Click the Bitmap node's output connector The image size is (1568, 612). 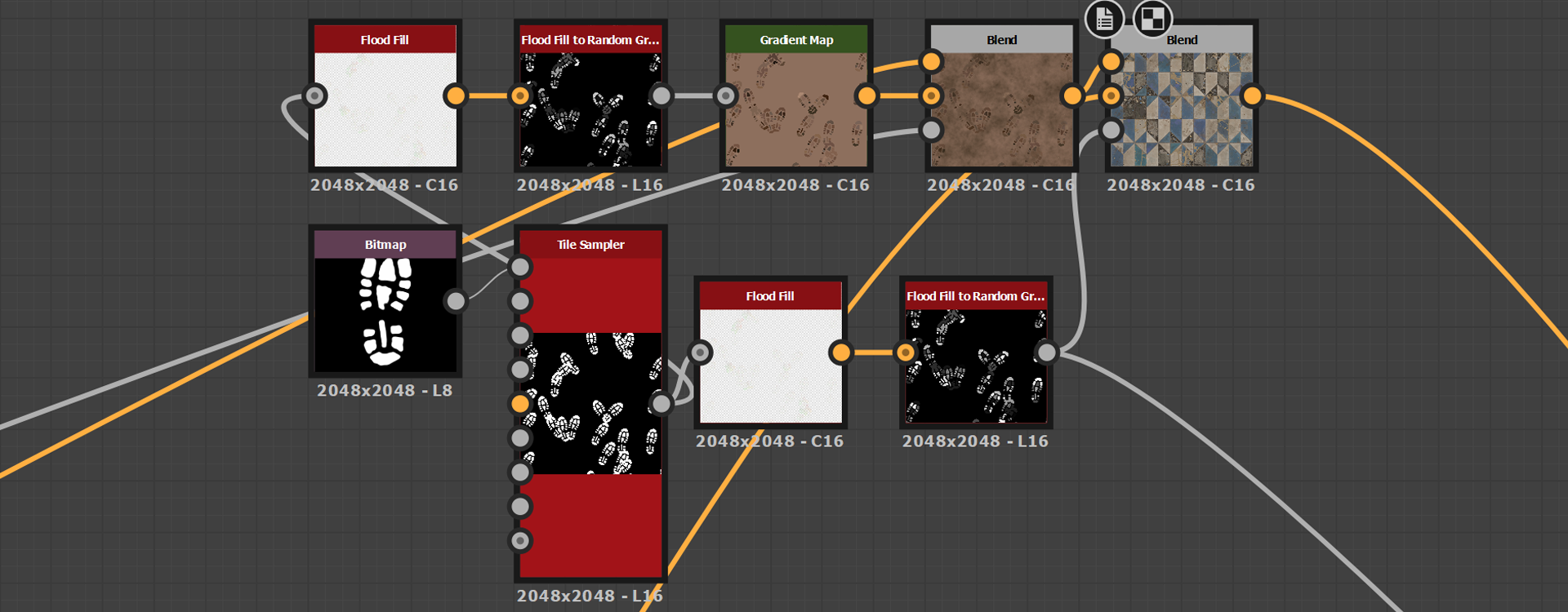(456, 301)
